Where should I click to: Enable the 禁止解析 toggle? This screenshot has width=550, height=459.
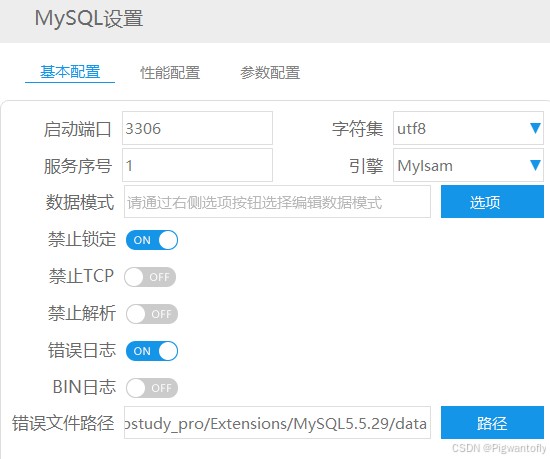pyautogui.click(x=152, y=314)
